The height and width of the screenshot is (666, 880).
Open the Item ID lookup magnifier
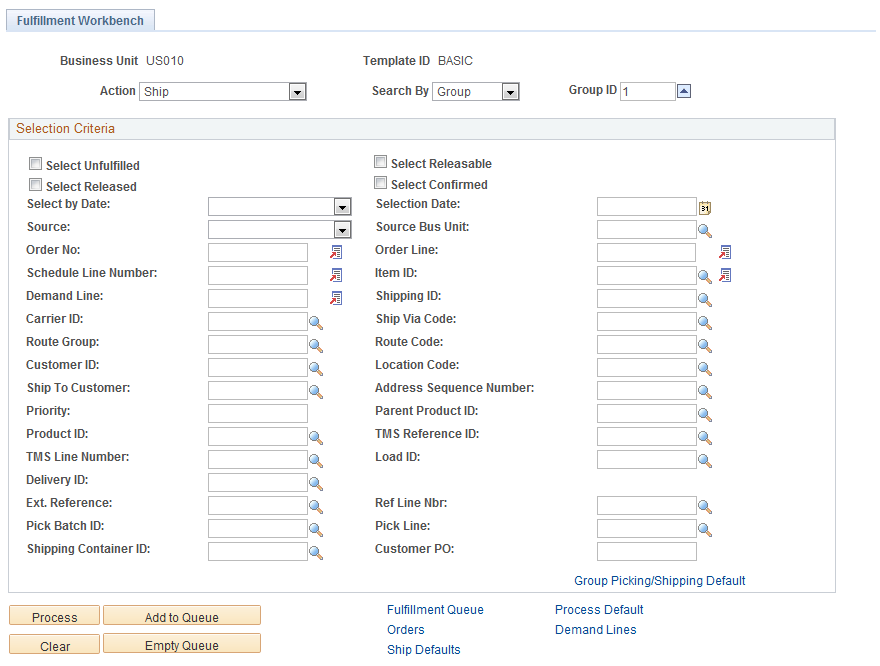[x=705, y=274]
